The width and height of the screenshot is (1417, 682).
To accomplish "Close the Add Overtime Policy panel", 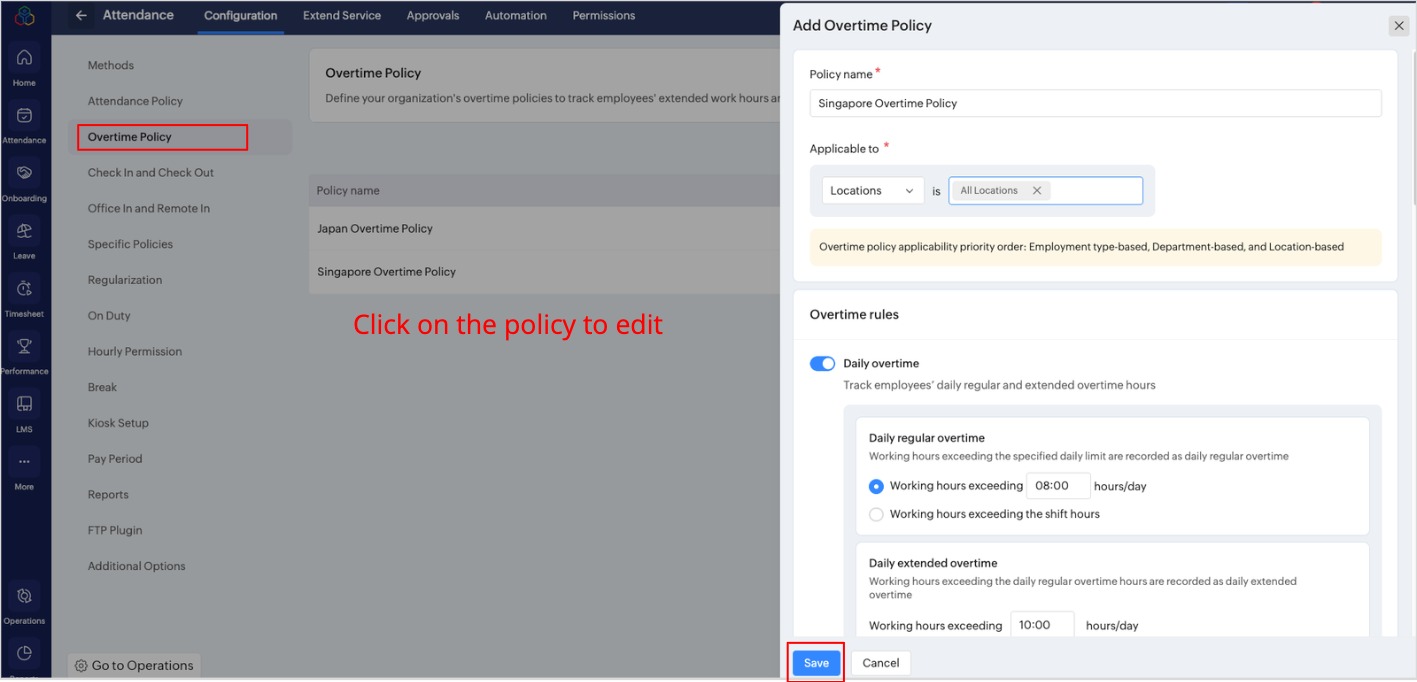I will tap(1398, 26).
